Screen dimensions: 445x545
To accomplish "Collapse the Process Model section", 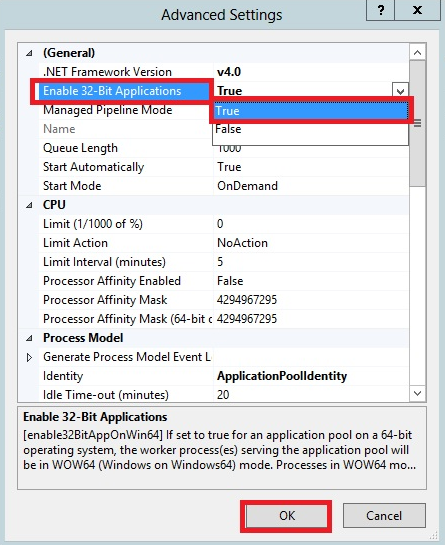I will click(29, 338).
